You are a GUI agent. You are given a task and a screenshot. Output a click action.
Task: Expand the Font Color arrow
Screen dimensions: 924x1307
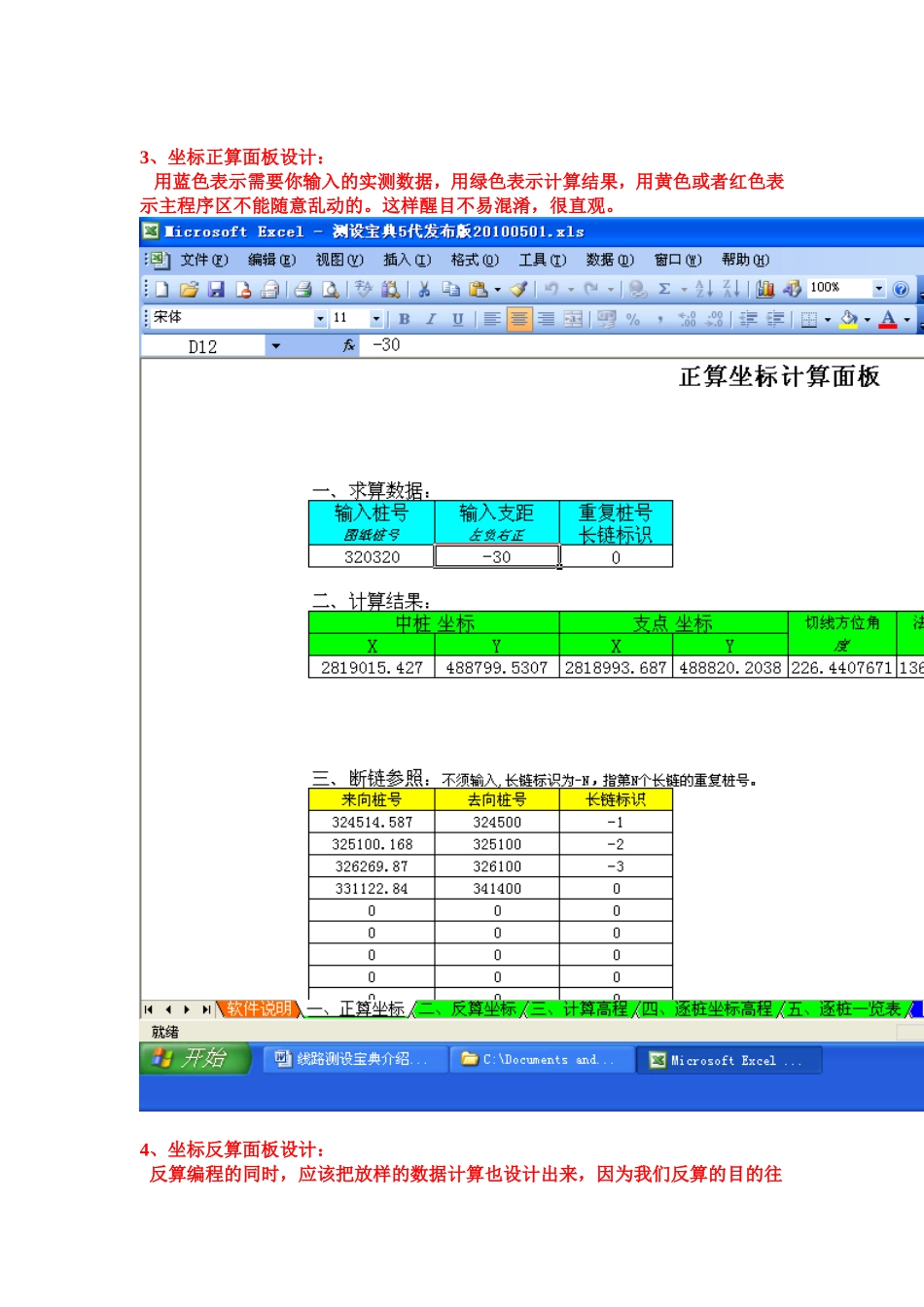pos(906,319)
